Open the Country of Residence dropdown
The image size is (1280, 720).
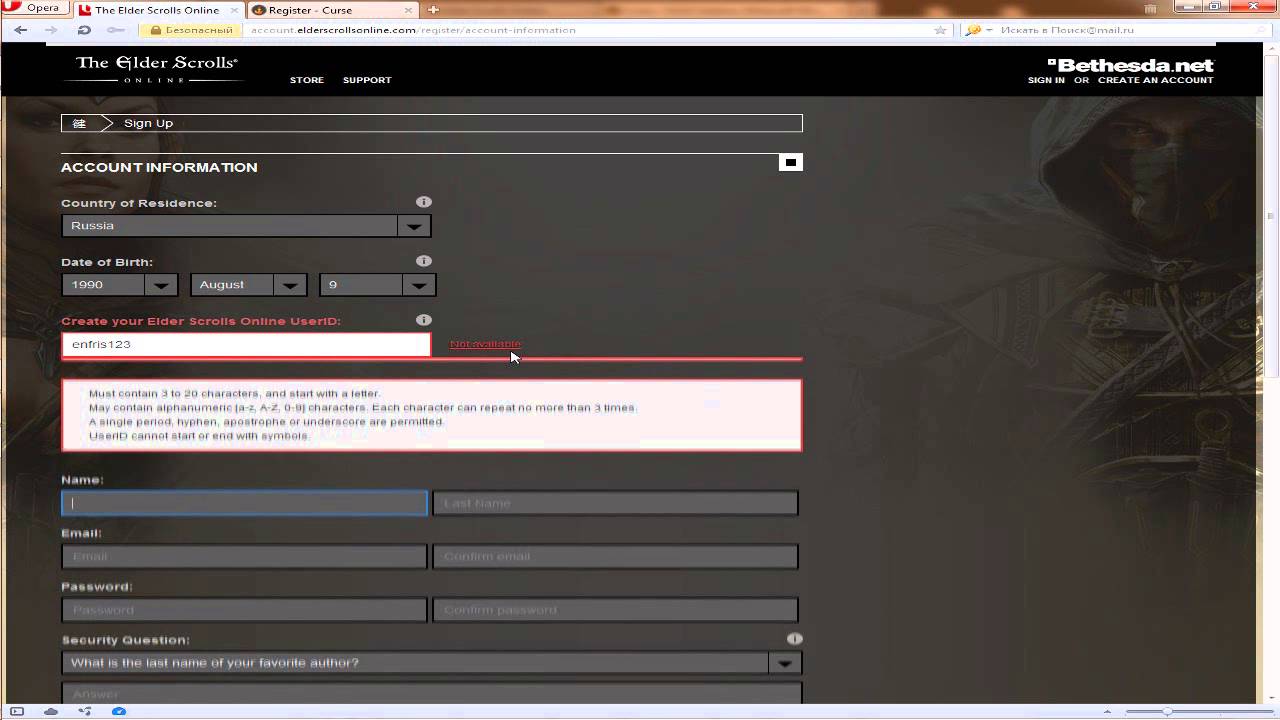[246, 226]
